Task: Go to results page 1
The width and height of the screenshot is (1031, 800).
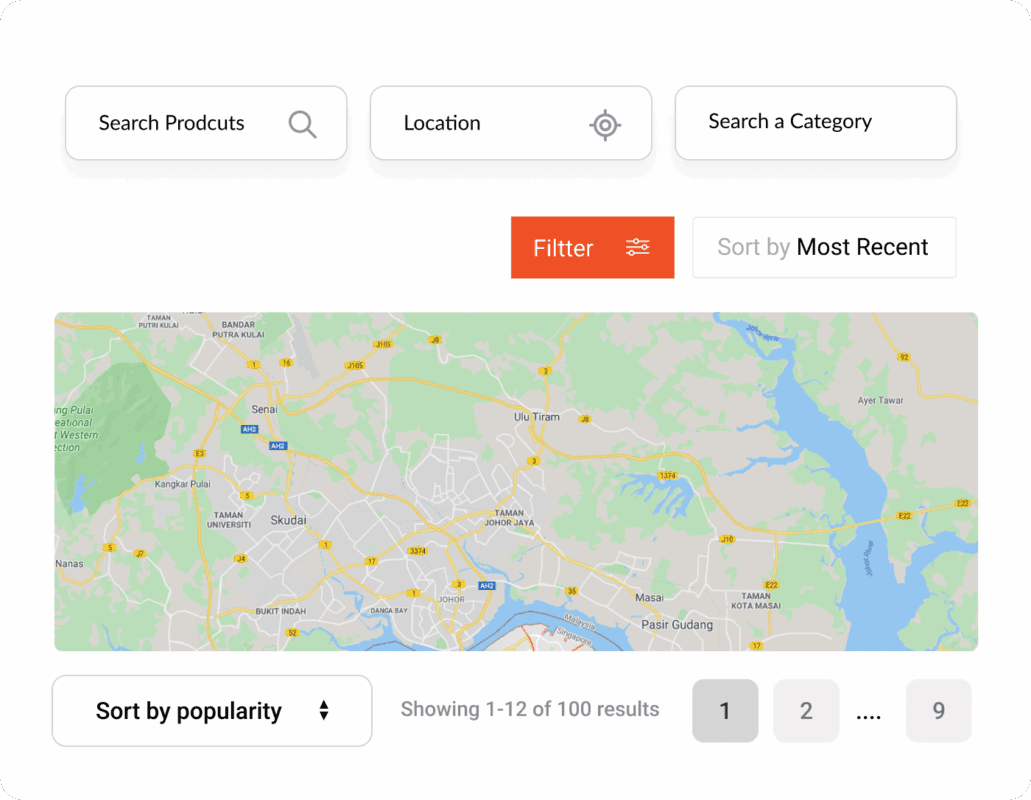Action: click(x=725, y=711)
